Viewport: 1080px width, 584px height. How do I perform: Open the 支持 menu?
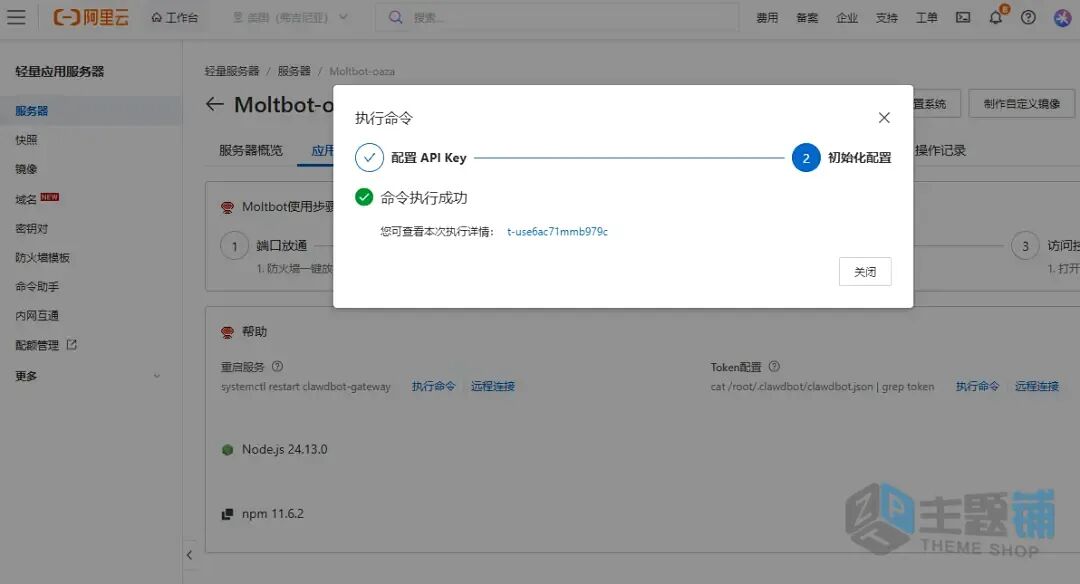pos(886,17)
